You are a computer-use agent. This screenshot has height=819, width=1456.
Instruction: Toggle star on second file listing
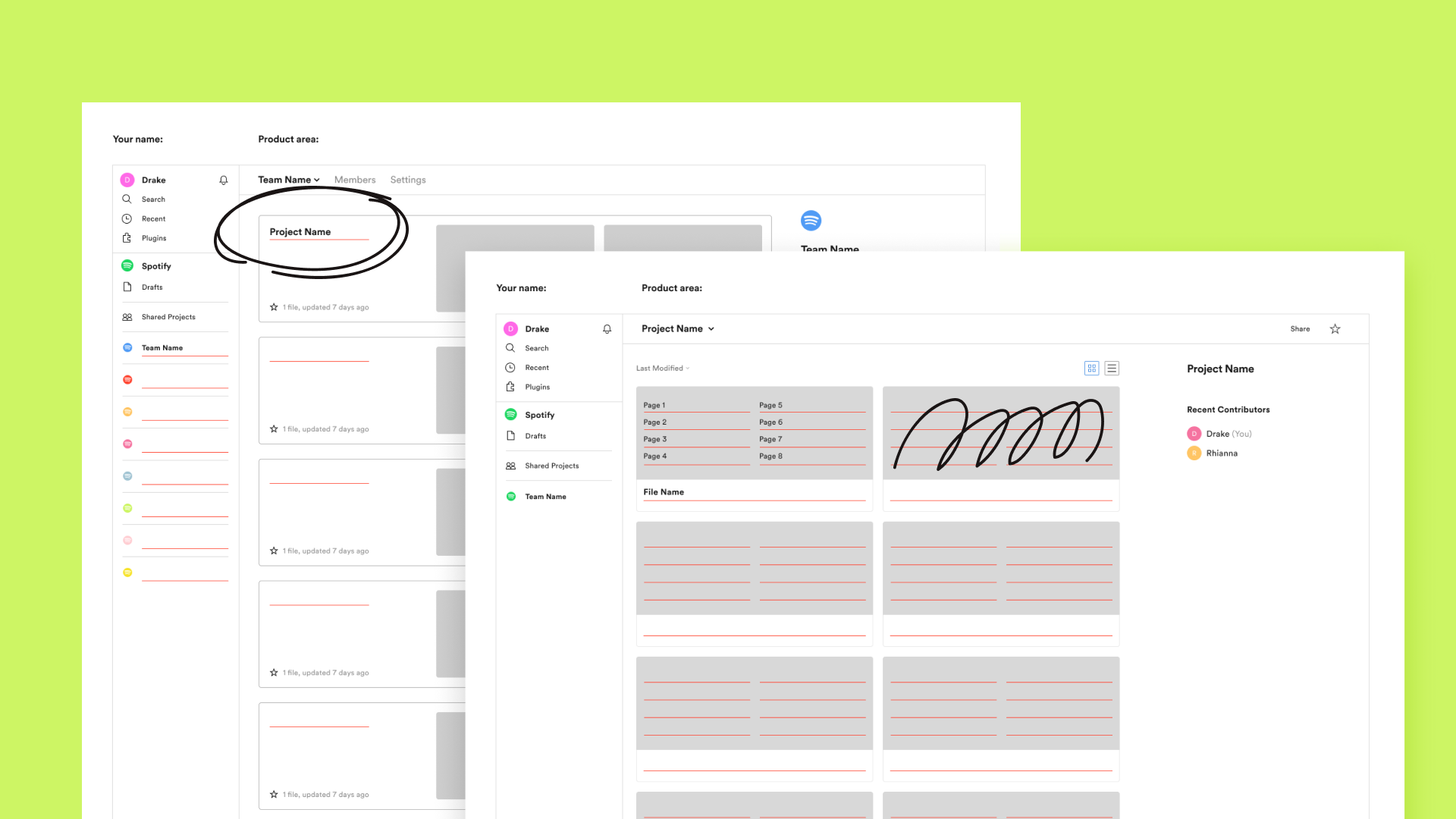[274, 428]
